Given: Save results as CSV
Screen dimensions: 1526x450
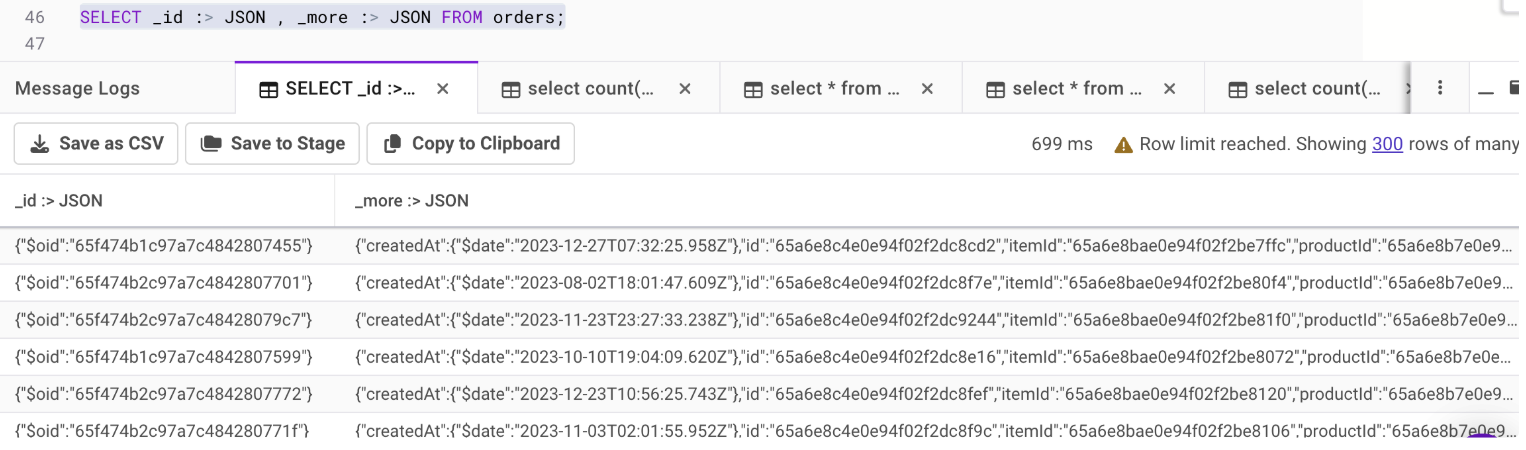Looking at the screenshot, I should point(96,143).
